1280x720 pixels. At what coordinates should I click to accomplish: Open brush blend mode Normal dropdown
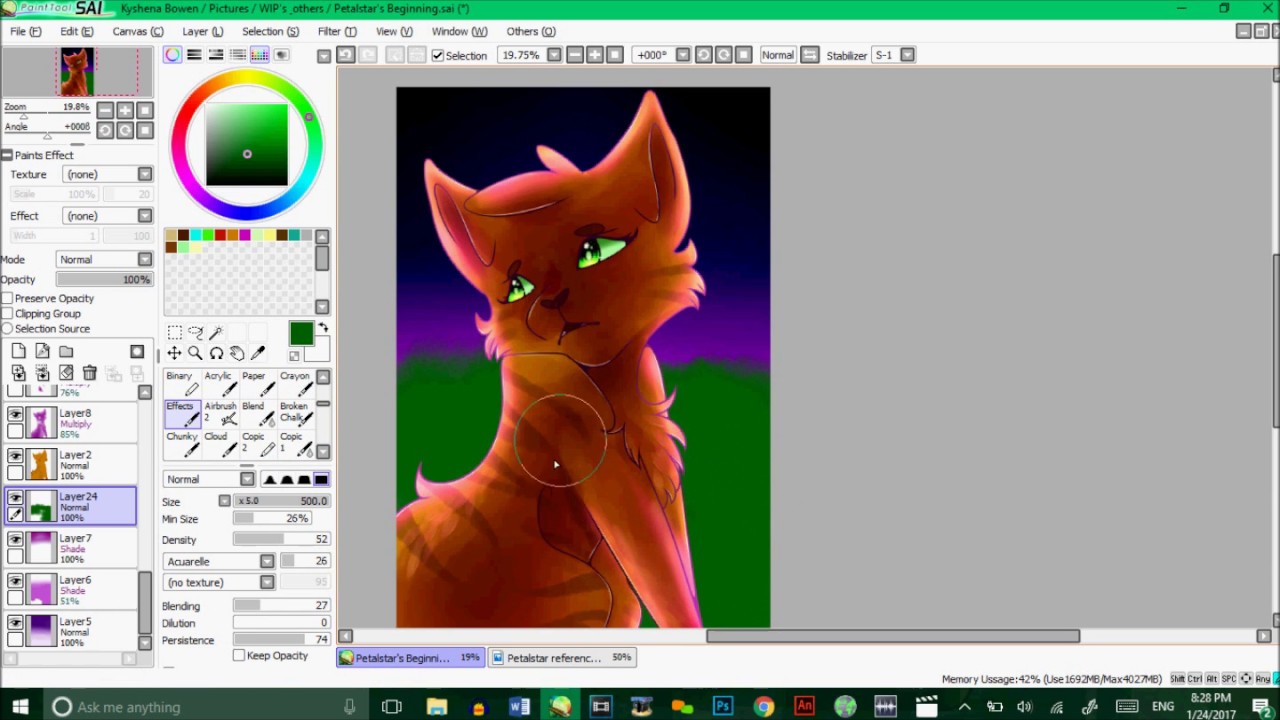tap(209, 479)
